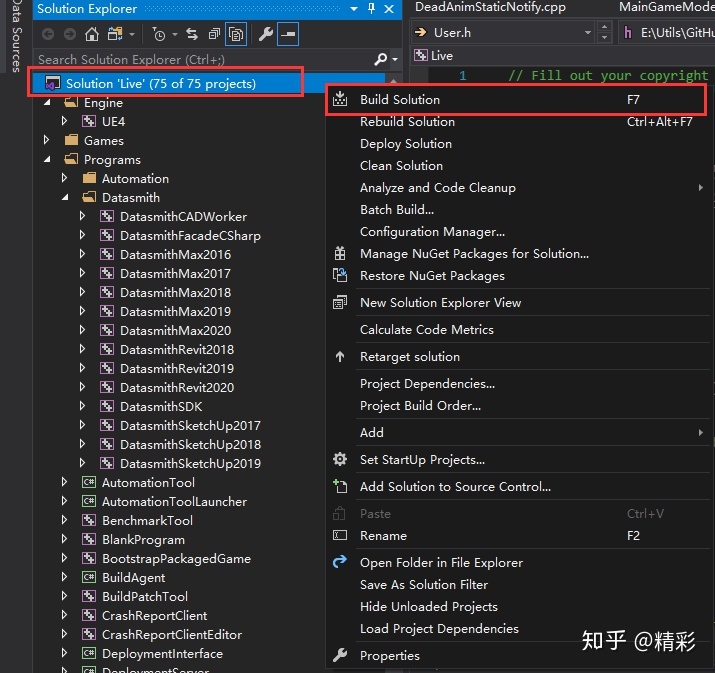
Task: Choose Rebuild Solution
Action: (x=407, y=122)
